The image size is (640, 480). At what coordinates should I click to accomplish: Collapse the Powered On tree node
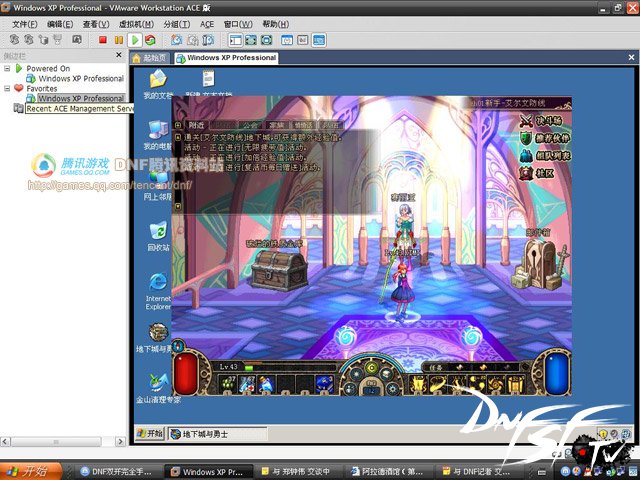click(x=8, y=68)
